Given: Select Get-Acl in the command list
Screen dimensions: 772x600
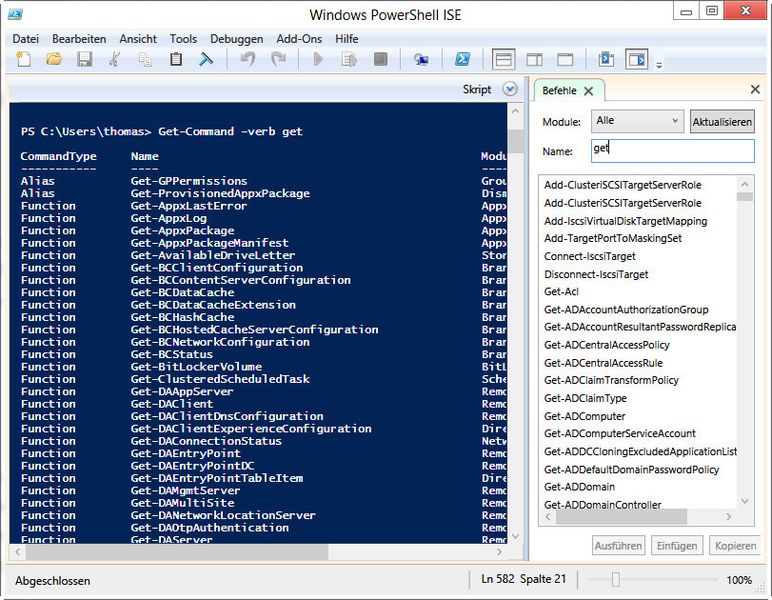Looking at the screenshot, I should click(561, 291).
